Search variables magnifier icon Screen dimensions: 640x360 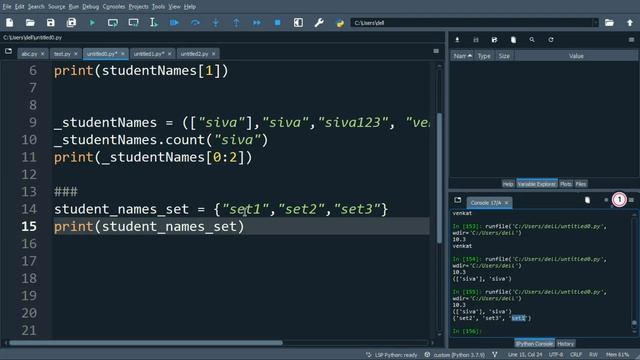click(532, 40)
